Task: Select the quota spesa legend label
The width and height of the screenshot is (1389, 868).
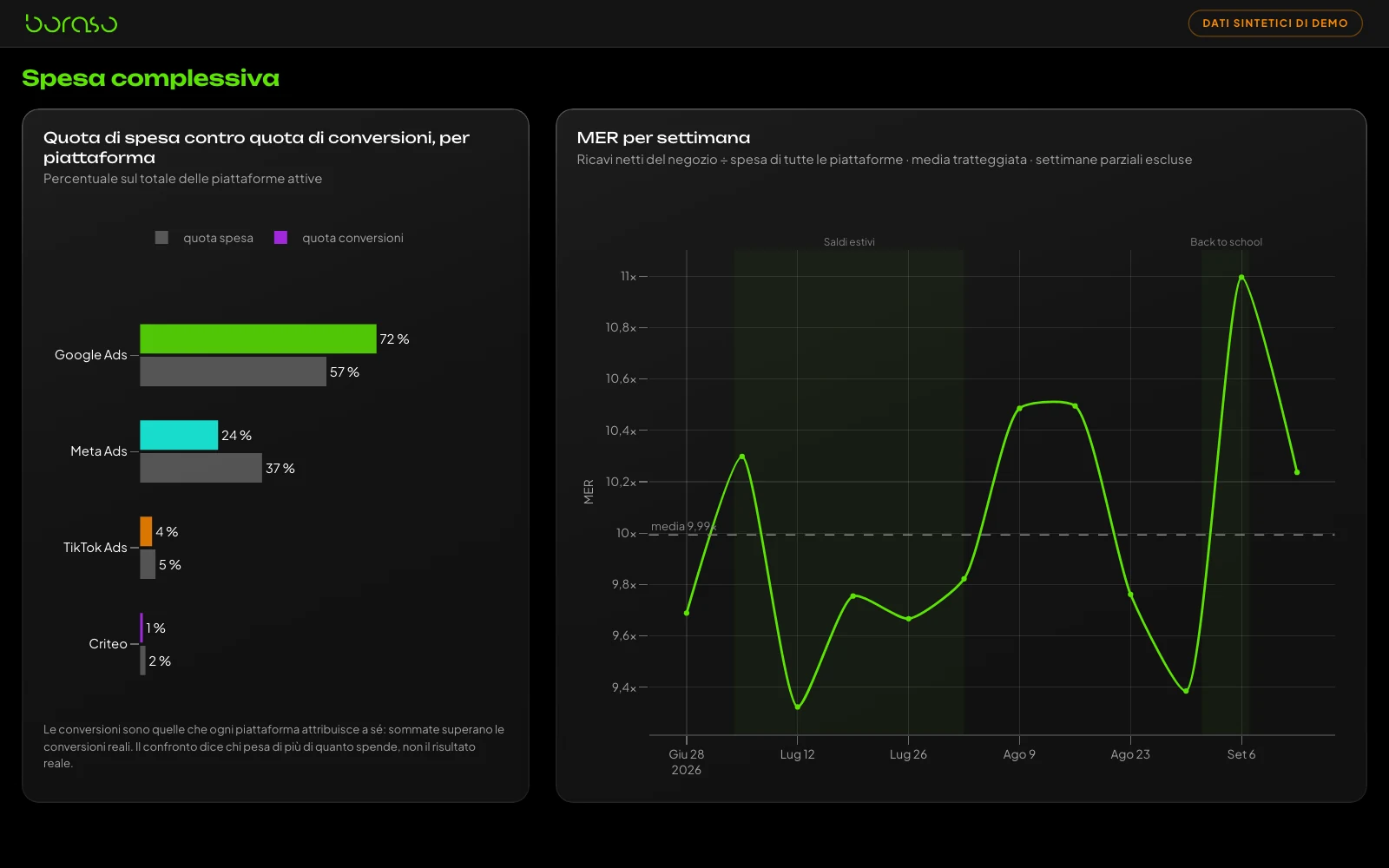Action: pyautogui.click(x=218, y=238)
